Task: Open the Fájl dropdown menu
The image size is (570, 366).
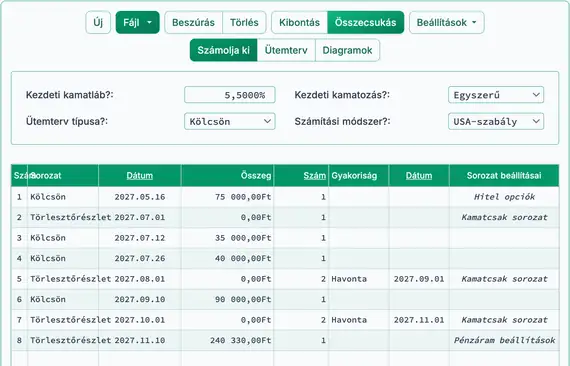Action: [137, 23]
